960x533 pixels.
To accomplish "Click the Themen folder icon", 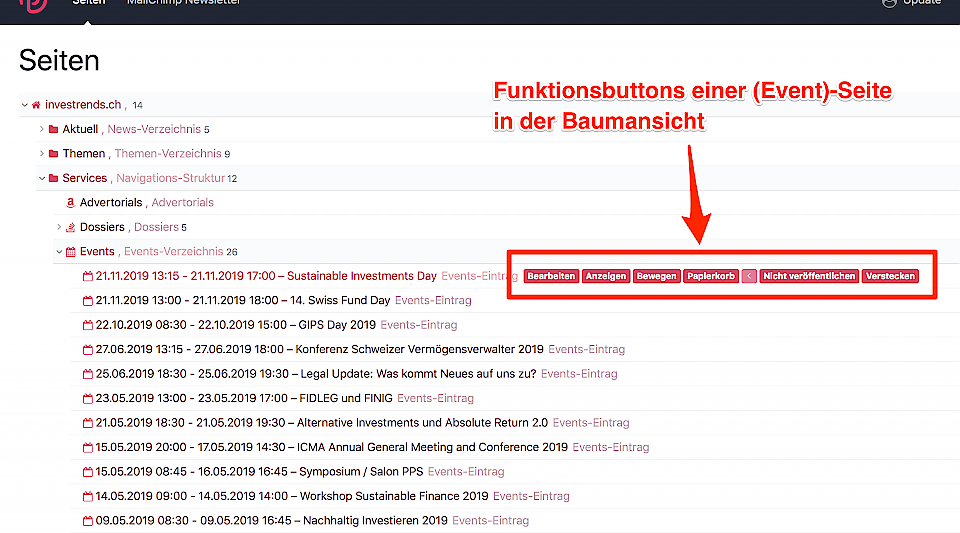I will [x=53, y=154].
